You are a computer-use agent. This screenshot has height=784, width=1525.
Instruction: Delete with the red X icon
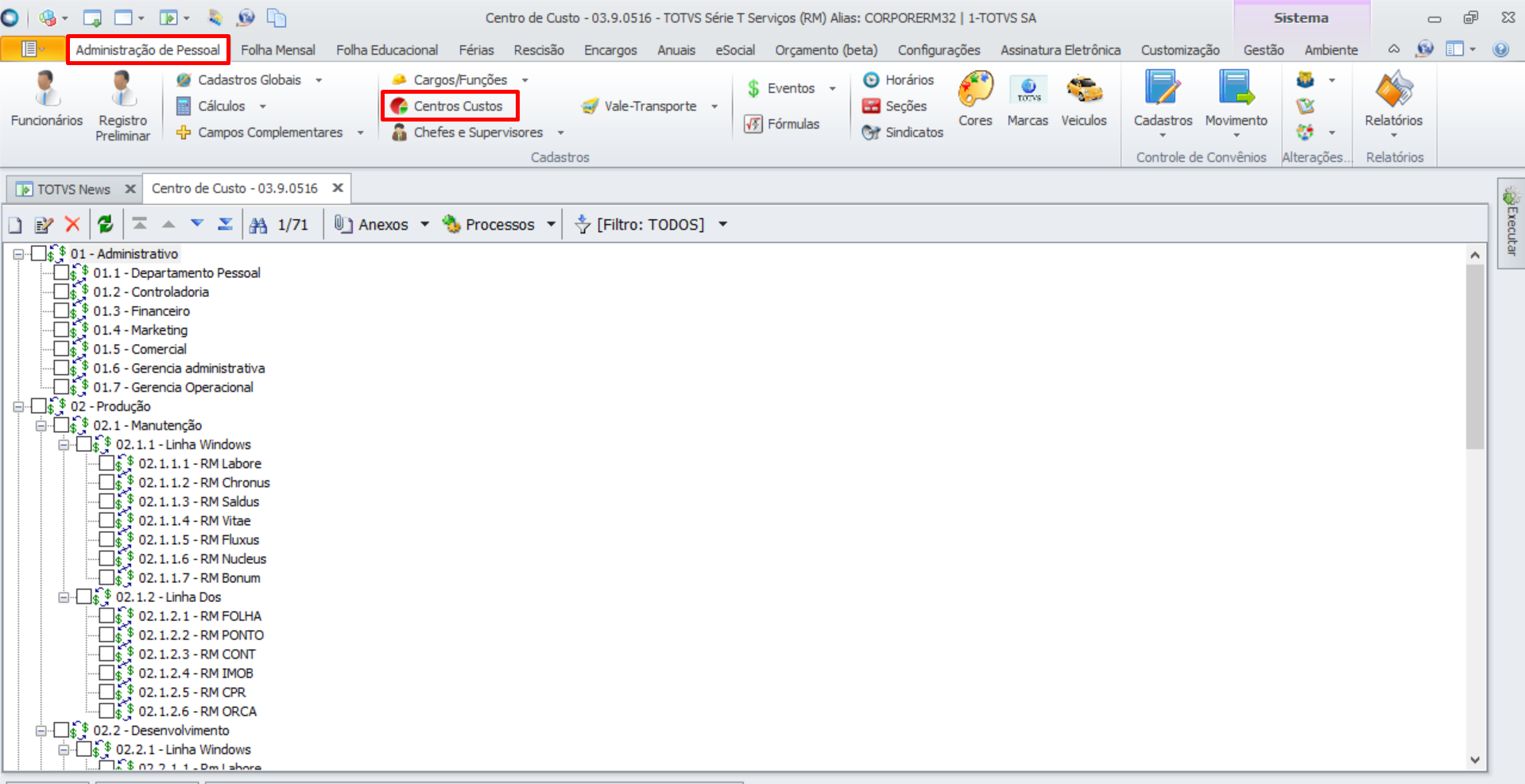click(x=72, y=224)
